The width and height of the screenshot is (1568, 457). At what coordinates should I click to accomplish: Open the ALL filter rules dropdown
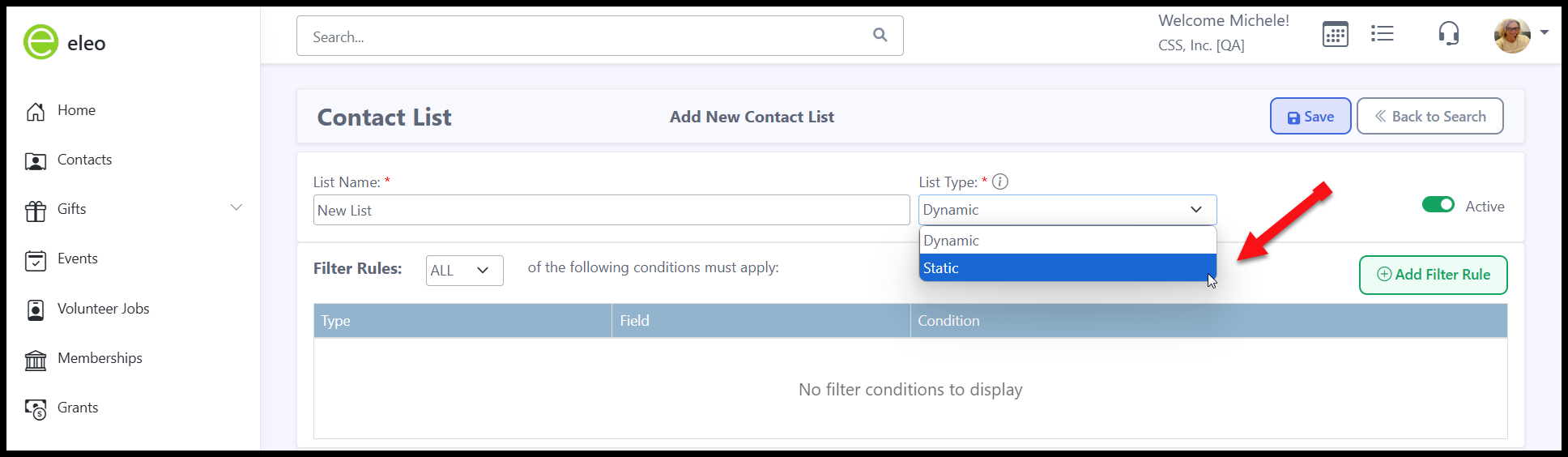click(x=464, y=271)
